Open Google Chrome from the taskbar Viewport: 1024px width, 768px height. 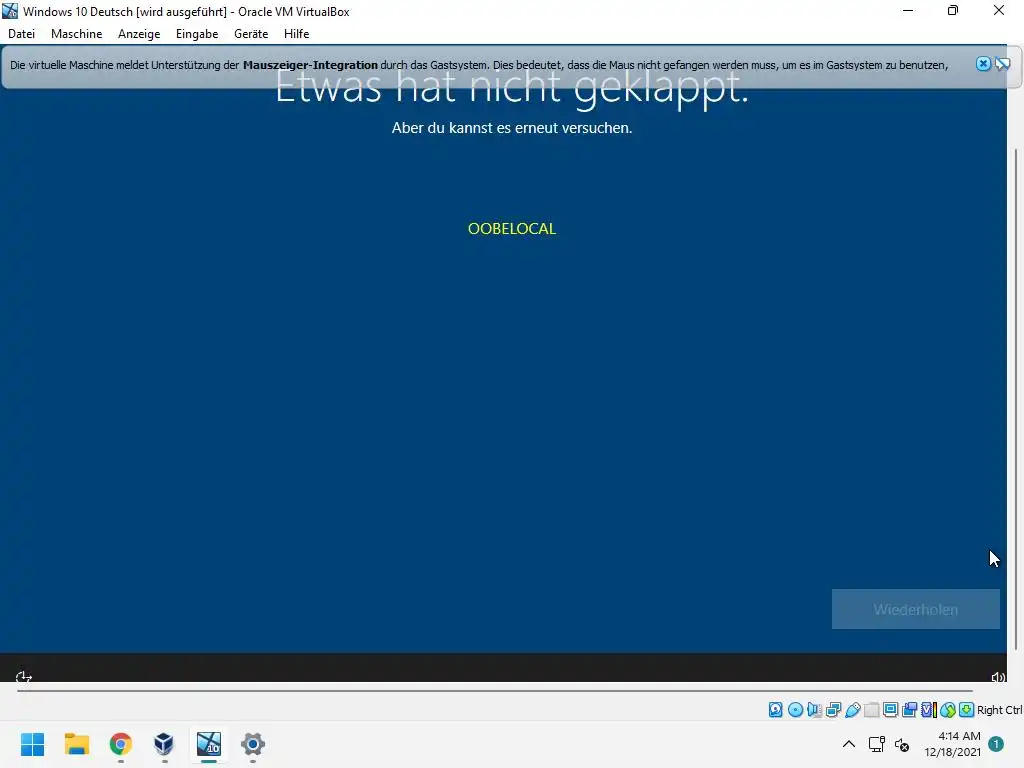(x=121, y=744)
